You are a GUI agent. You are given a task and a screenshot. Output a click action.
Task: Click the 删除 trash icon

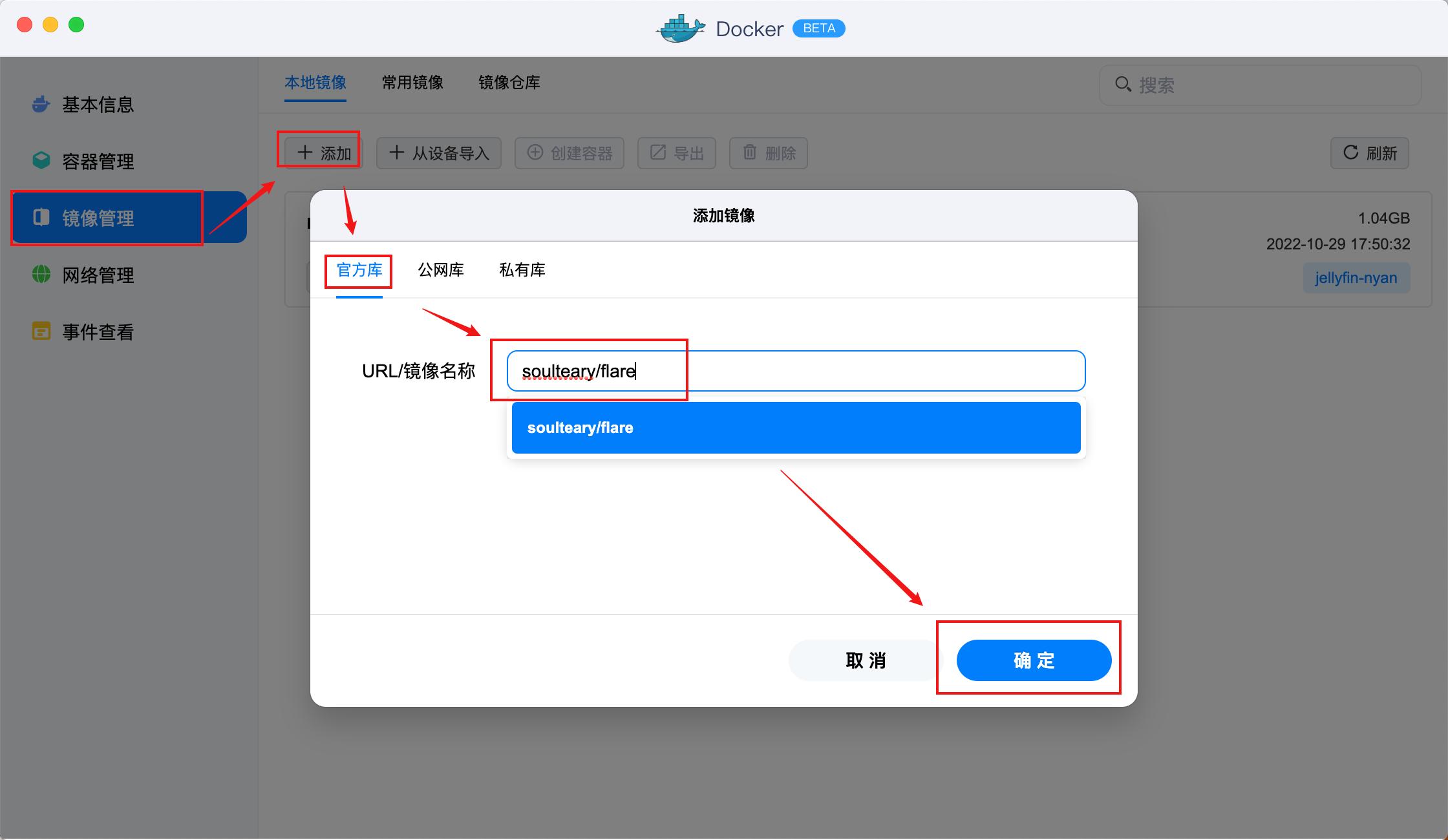(x=749, y=152)
